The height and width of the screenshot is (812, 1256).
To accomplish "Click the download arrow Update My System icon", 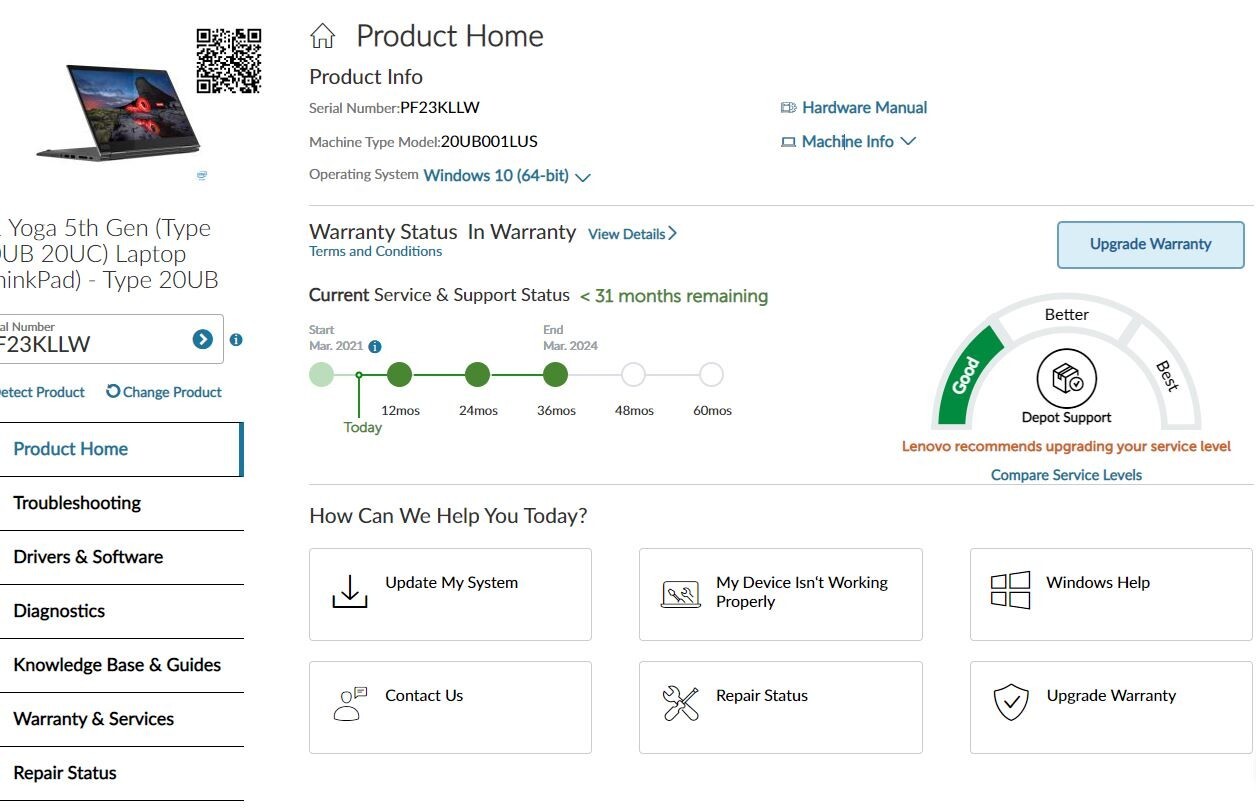I will (x=349, y=591).
